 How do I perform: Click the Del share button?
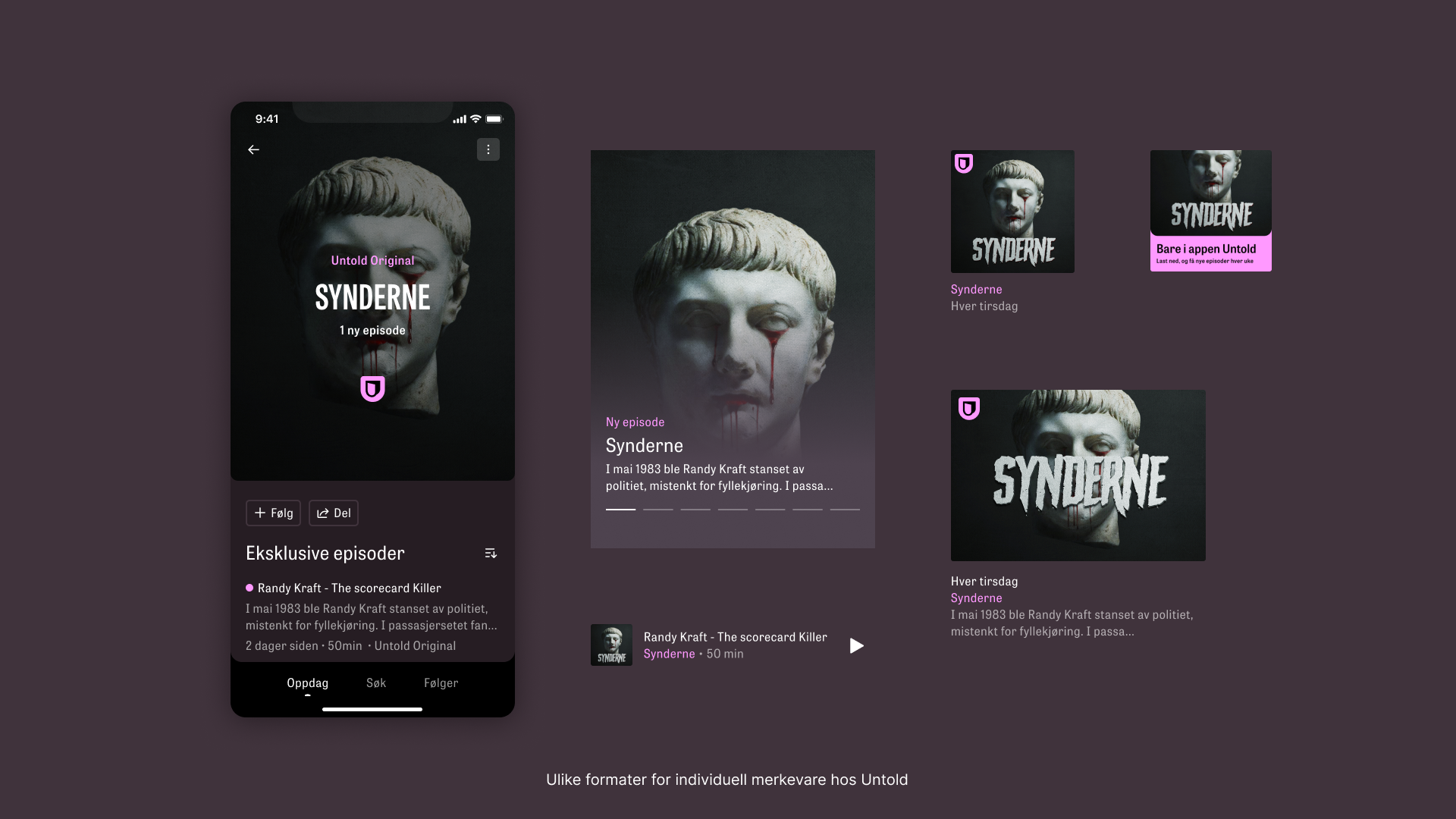click(x=334, y=513)
